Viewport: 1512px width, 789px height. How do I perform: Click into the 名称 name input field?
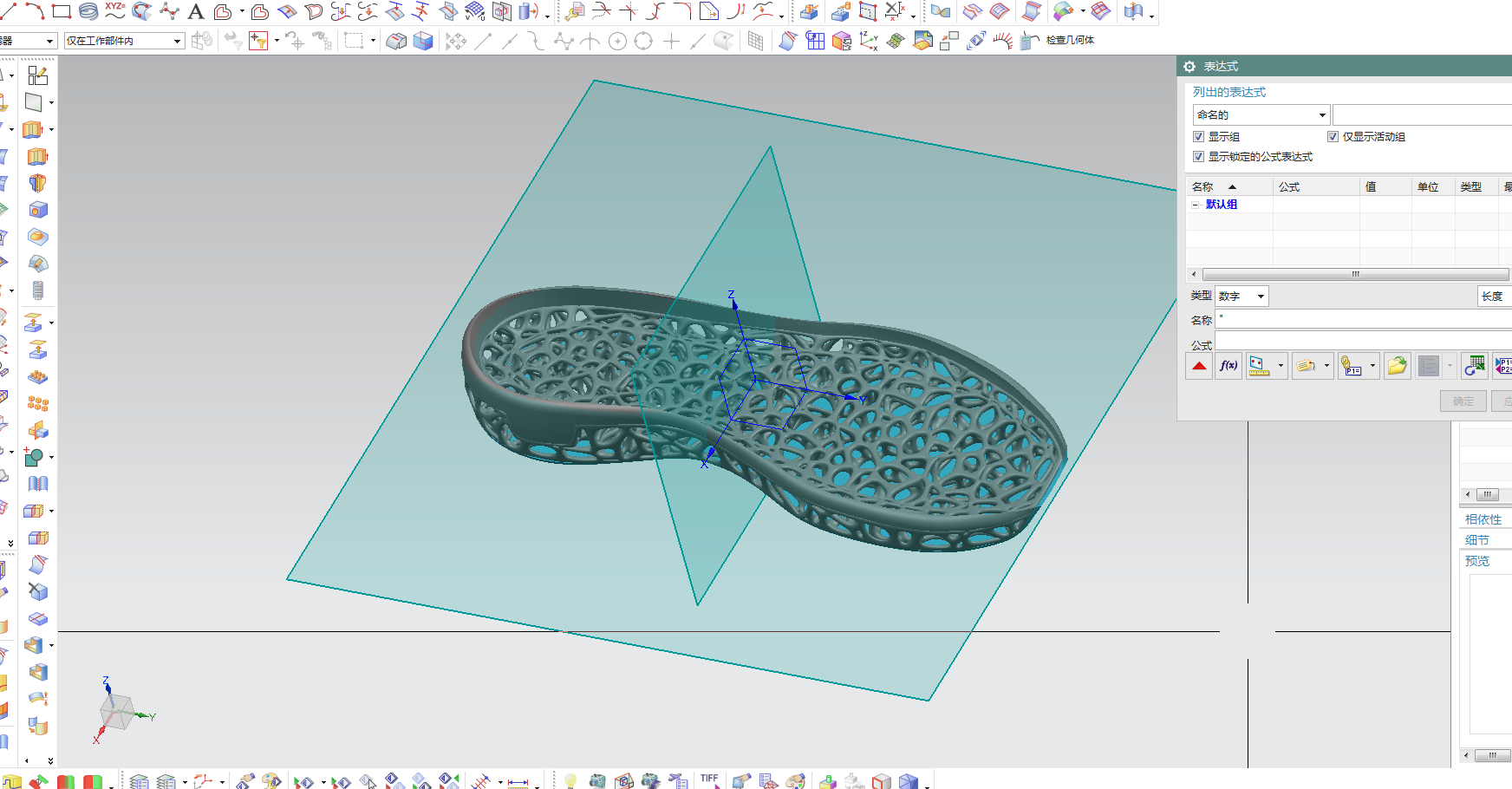[1361, 319]
